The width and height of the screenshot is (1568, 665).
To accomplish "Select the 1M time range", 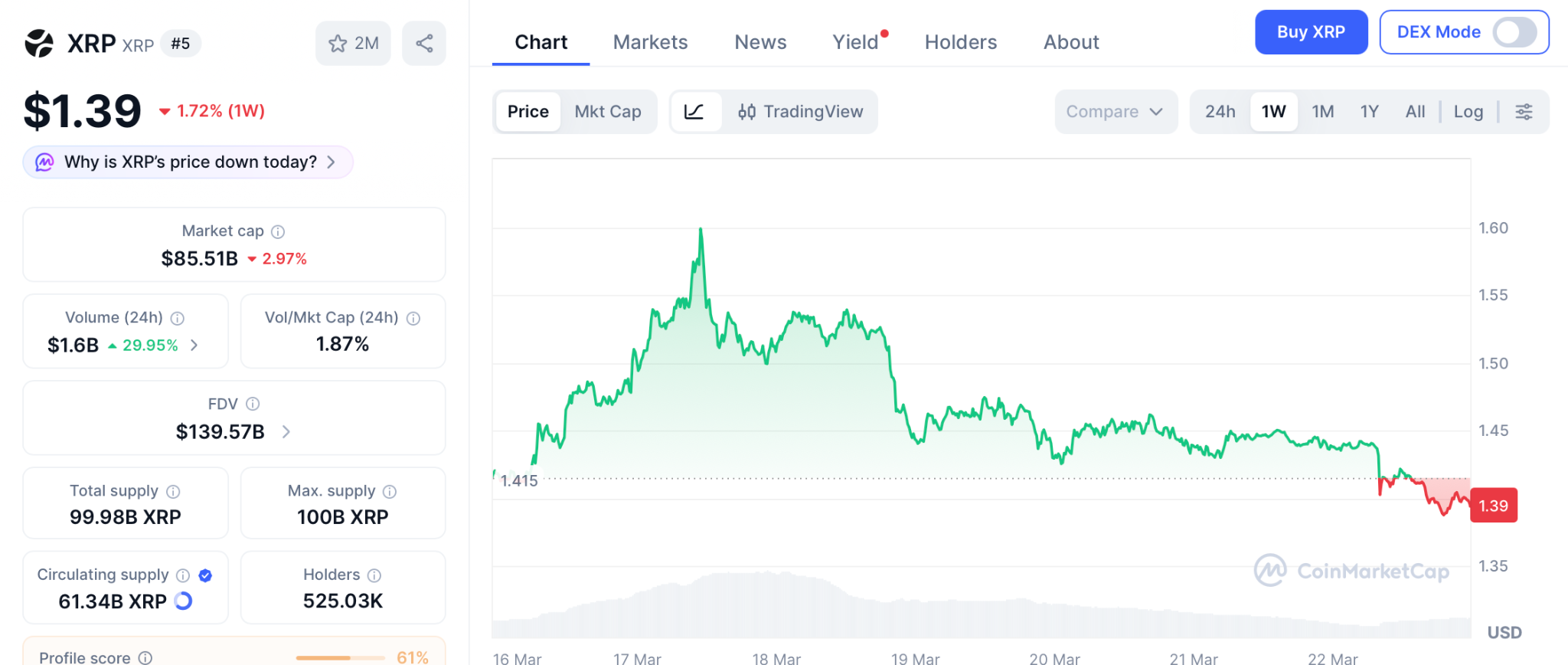I will 1322,112.
